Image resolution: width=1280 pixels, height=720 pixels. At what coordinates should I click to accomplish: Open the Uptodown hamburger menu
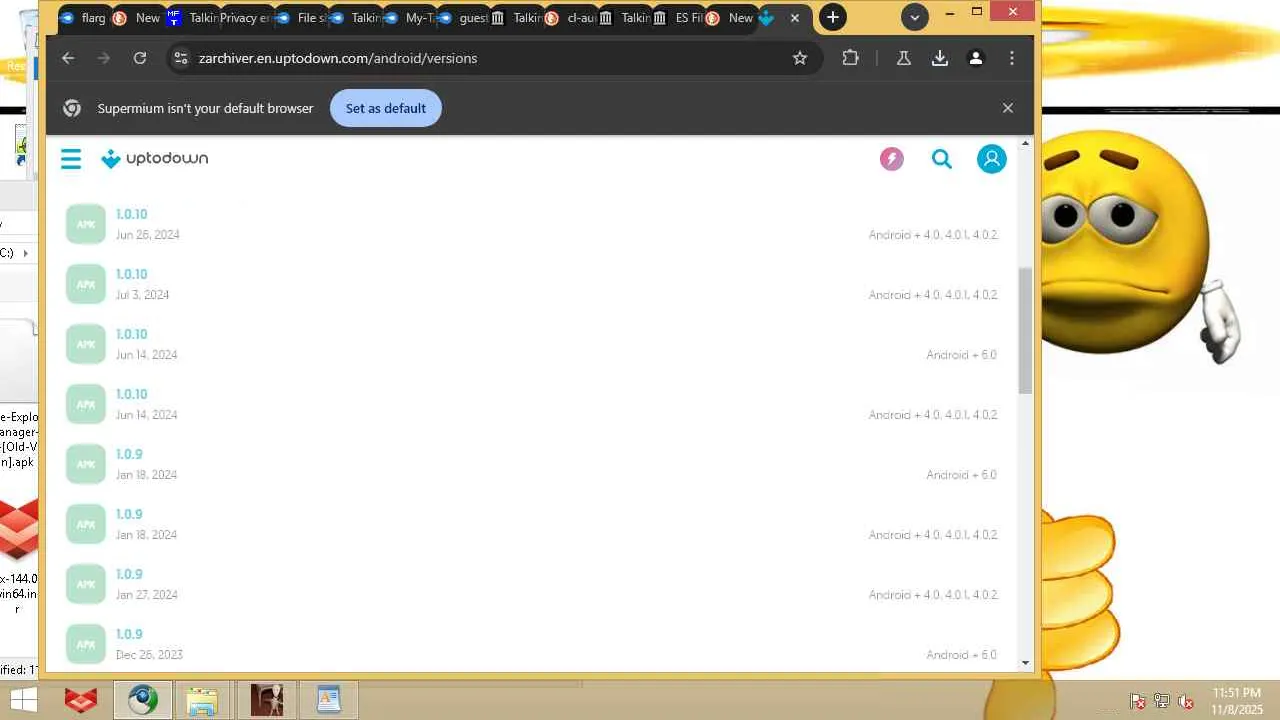(x=71, y=159)
